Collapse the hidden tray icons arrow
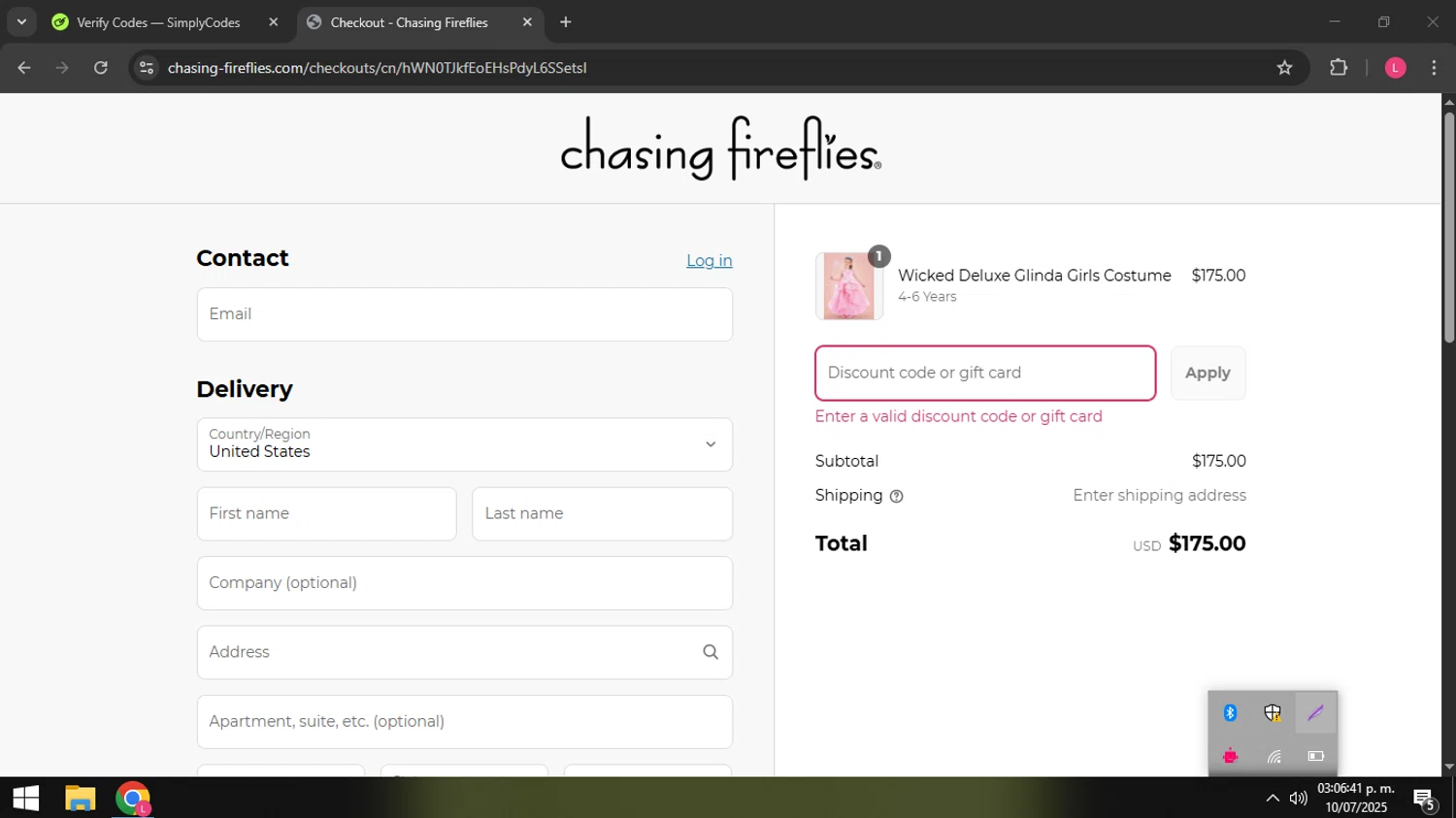 pos(1272,799)
